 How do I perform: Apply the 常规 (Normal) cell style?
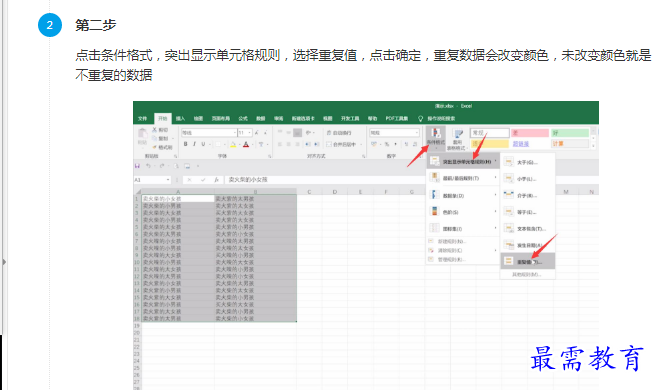coord(489,133)
